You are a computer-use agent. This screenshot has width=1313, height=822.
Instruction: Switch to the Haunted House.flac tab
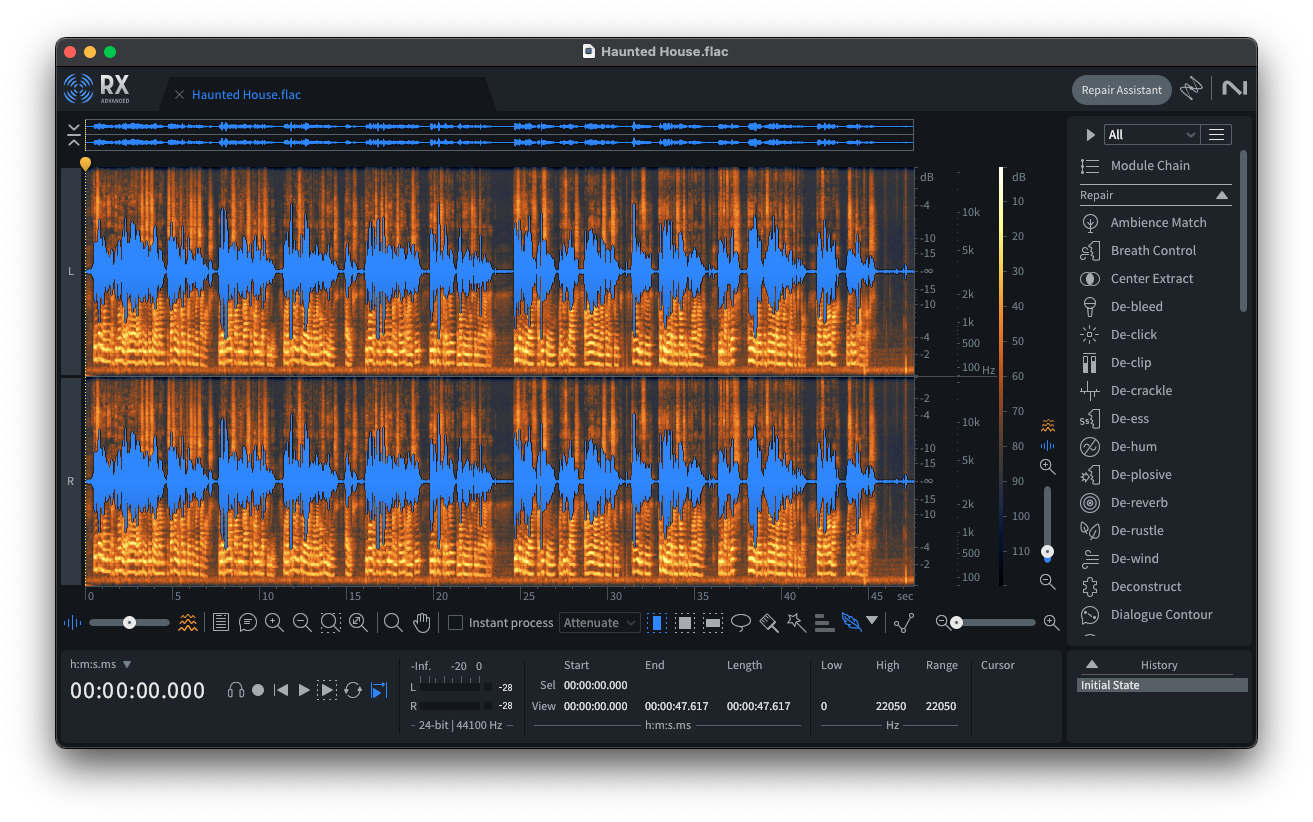tap(246, 95)
